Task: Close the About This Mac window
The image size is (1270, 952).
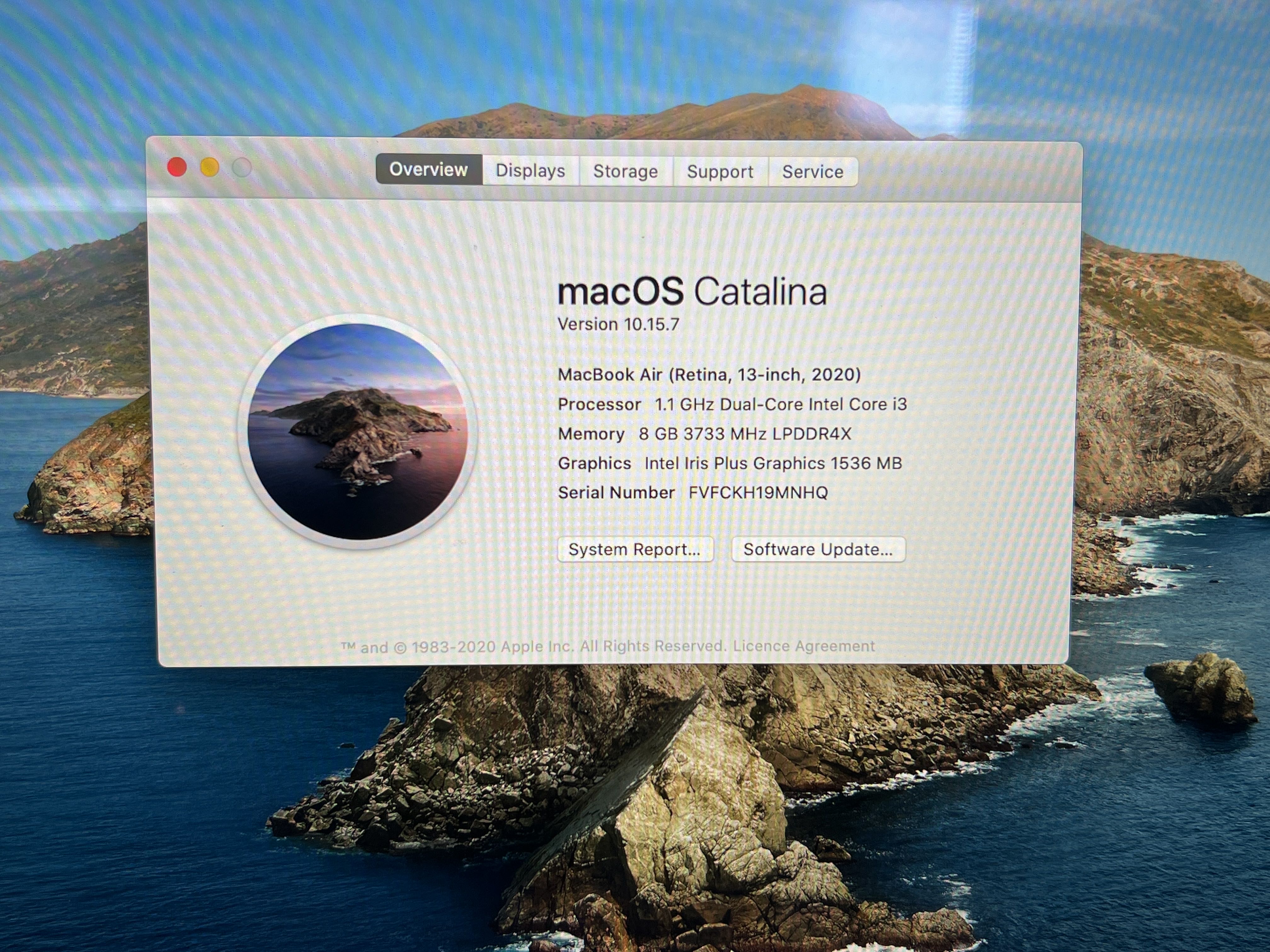Action: pos(177,167)
